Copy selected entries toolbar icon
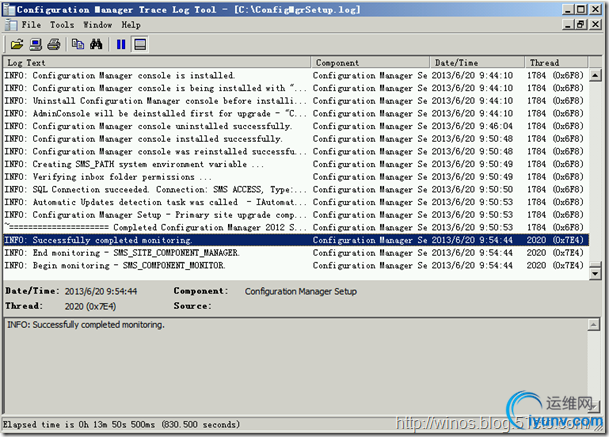The width and height of the screenshot is (609, 437). pos(78,44)
